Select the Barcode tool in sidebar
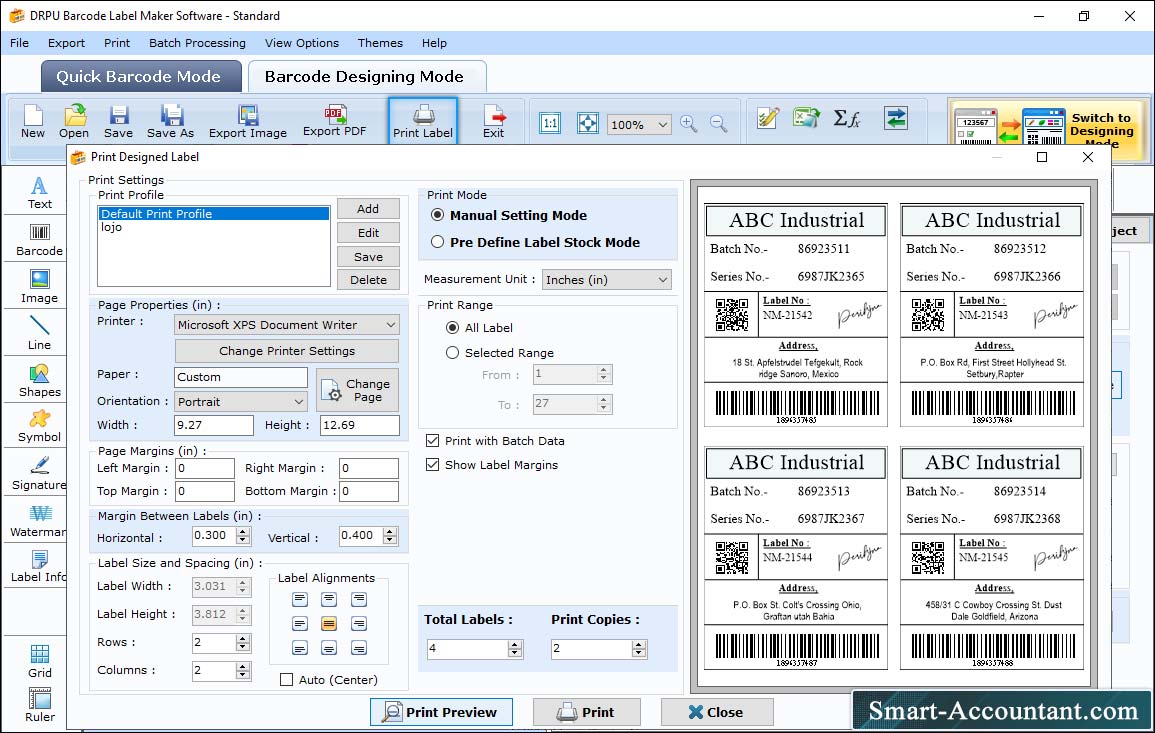This screenshot has width=1155, height=733. pos(39,240)
